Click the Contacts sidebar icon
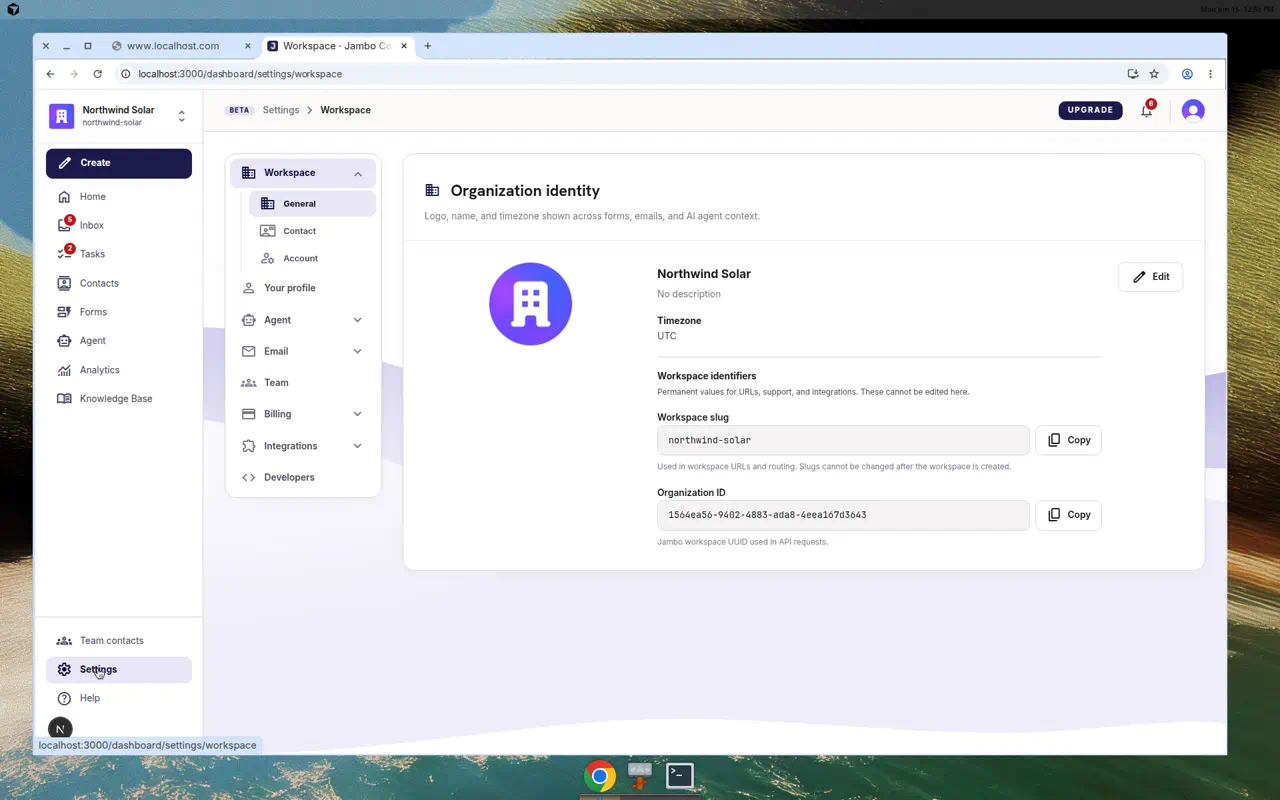 [x=64, y=283]
